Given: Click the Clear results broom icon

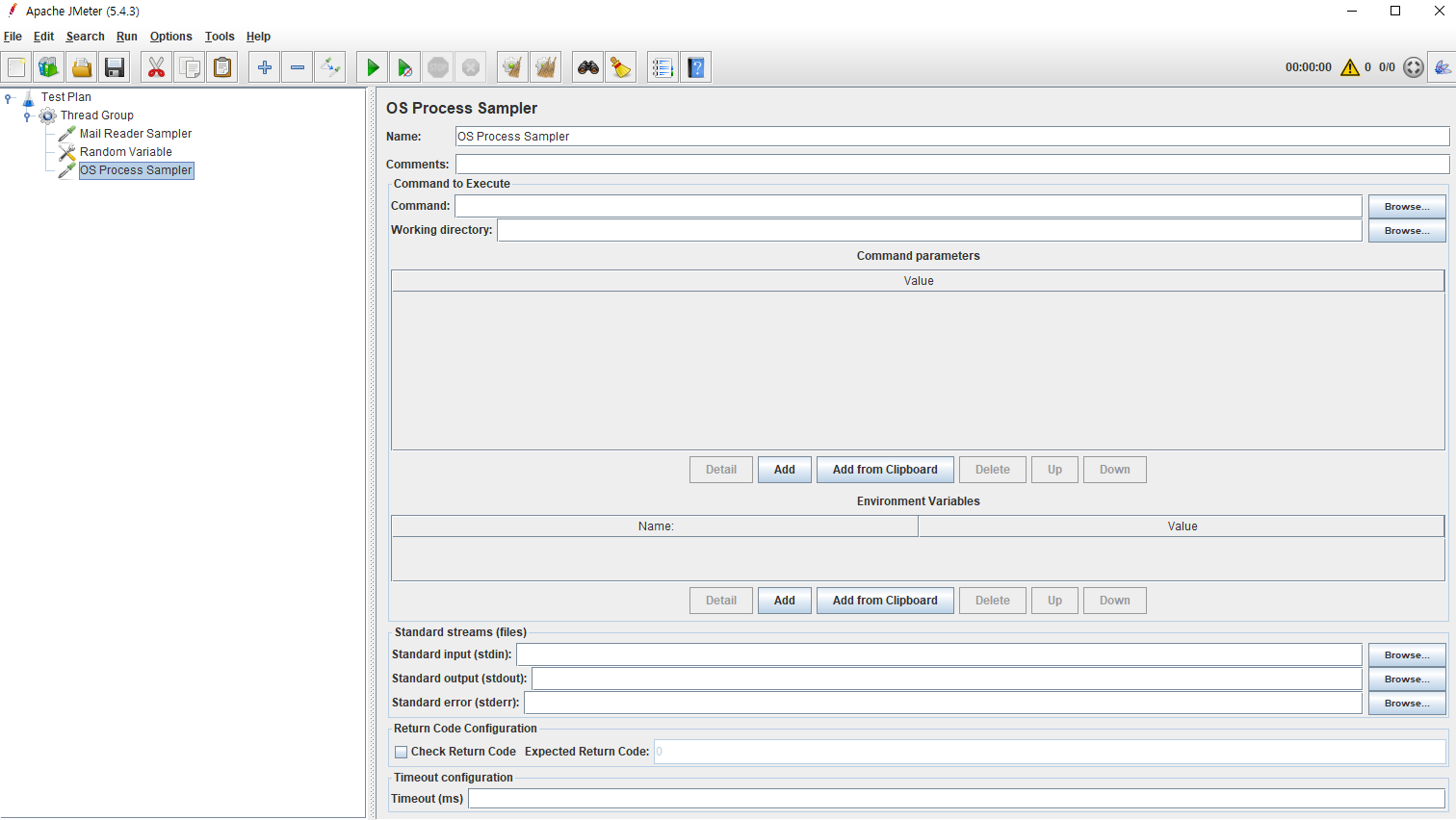Looking at the screenshot, I should click(513, 67).
